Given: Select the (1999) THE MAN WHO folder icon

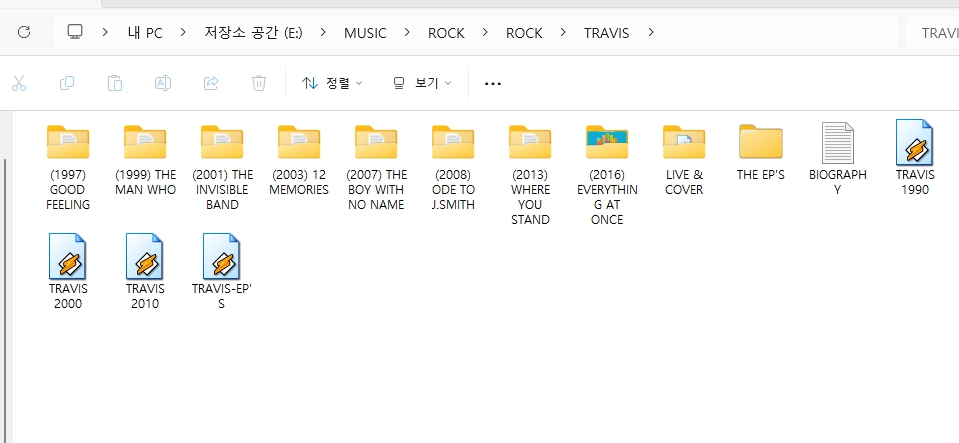Looking at the screenshot, I should (x=145, y=142).
